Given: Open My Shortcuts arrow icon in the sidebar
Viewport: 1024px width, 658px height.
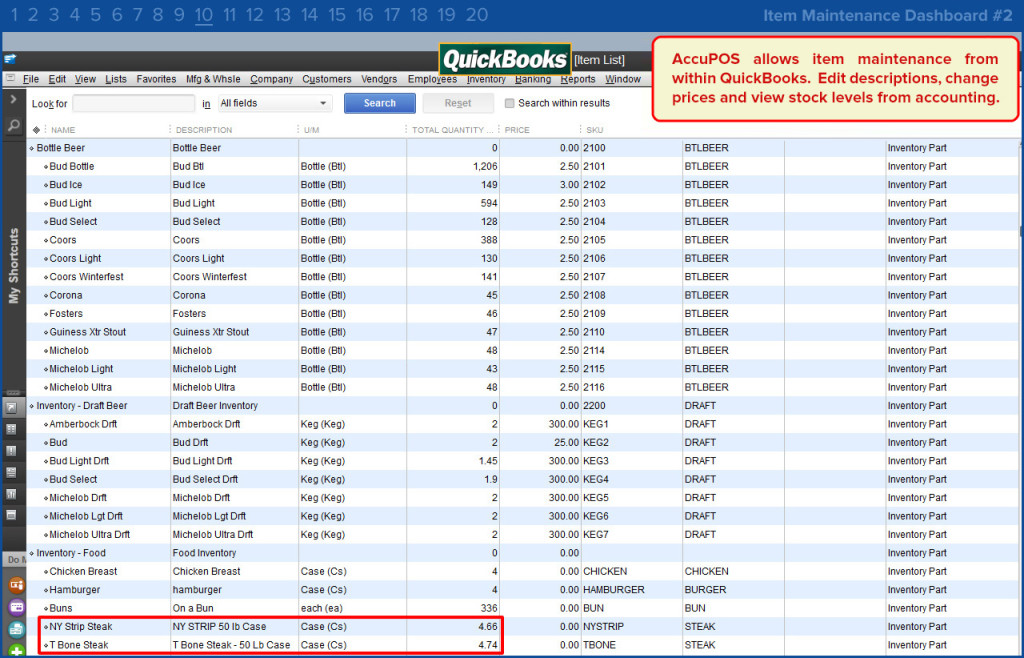Looking at the screenshot, I should [x=11, y=408].
